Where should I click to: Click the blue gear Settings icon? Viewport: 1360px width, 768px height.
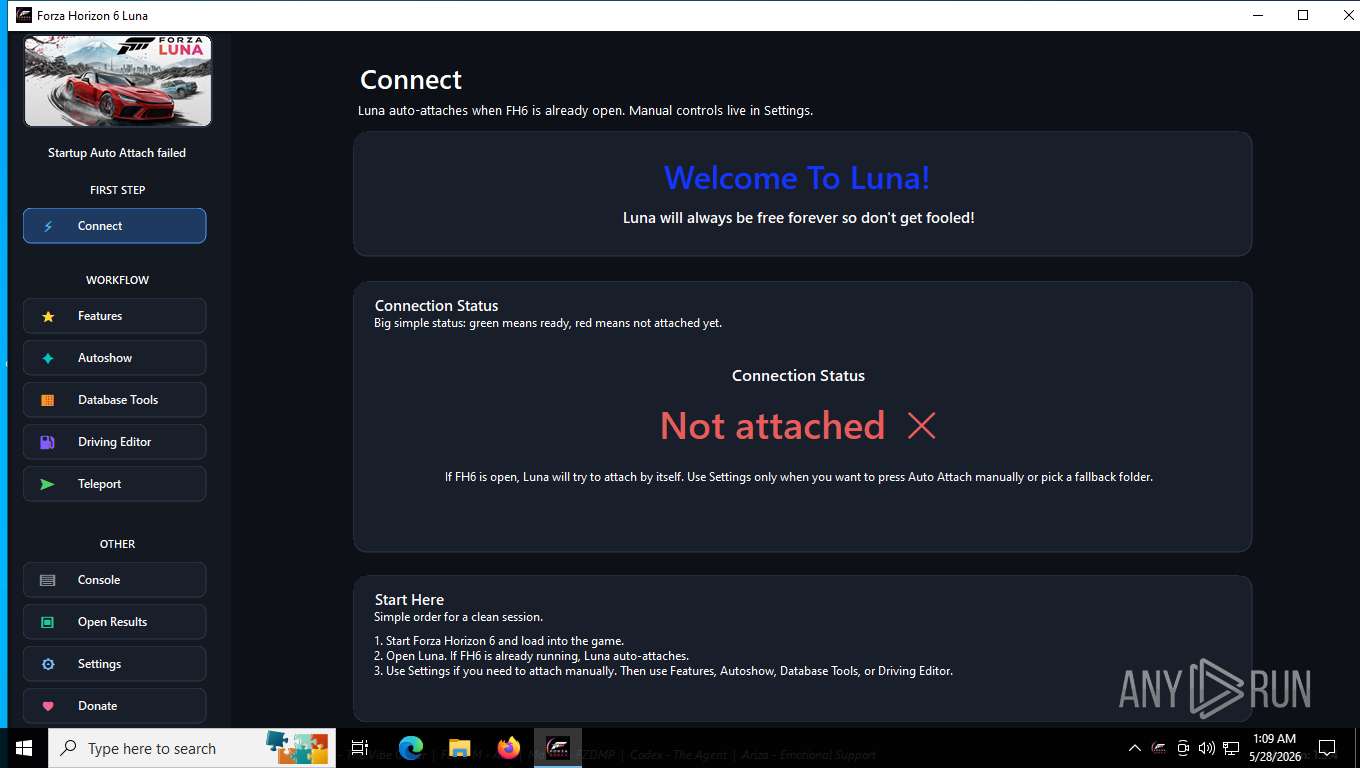[x=48, y=664]
